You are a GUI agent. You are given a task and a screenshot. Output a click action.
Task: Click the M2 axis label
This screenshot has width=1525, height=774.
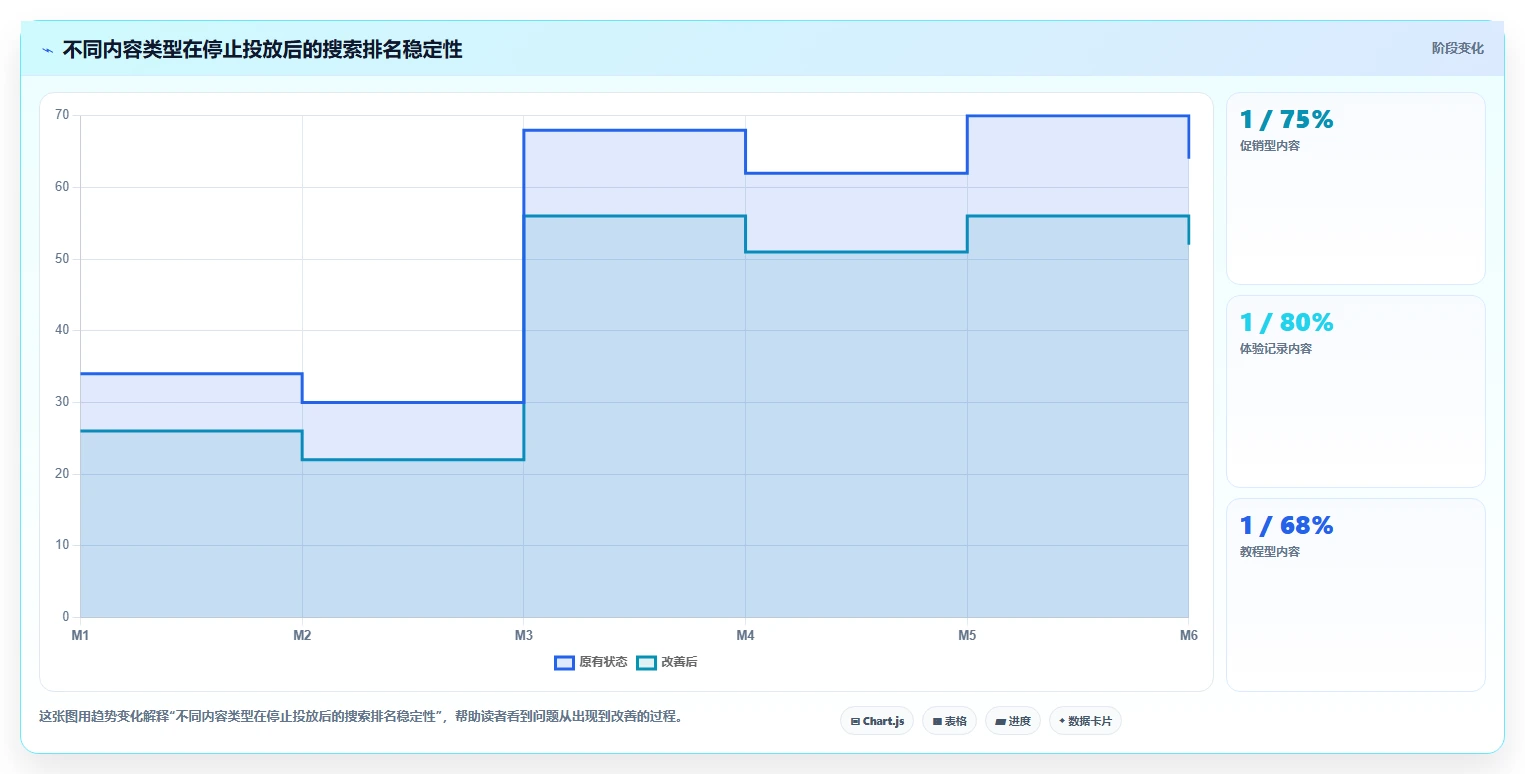click(302, 635)
